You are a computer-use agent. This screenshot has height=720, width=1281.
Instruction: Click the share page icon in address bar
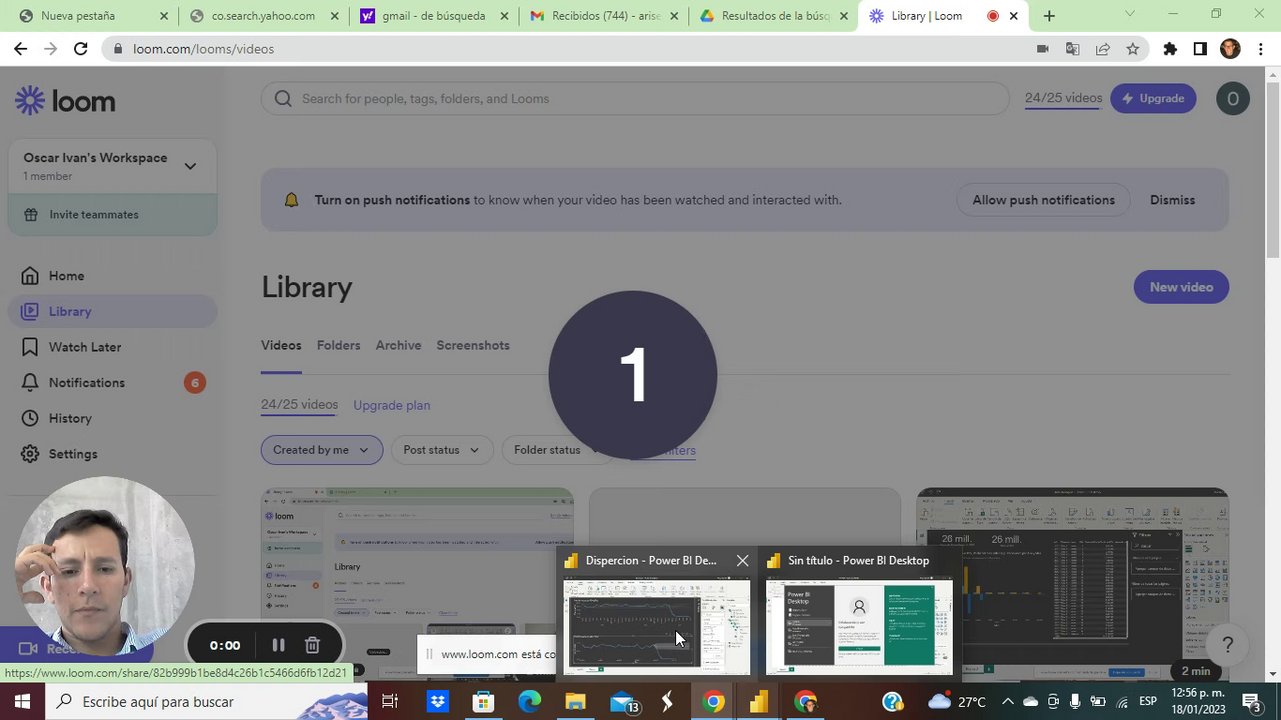(x=1102, y=48)
